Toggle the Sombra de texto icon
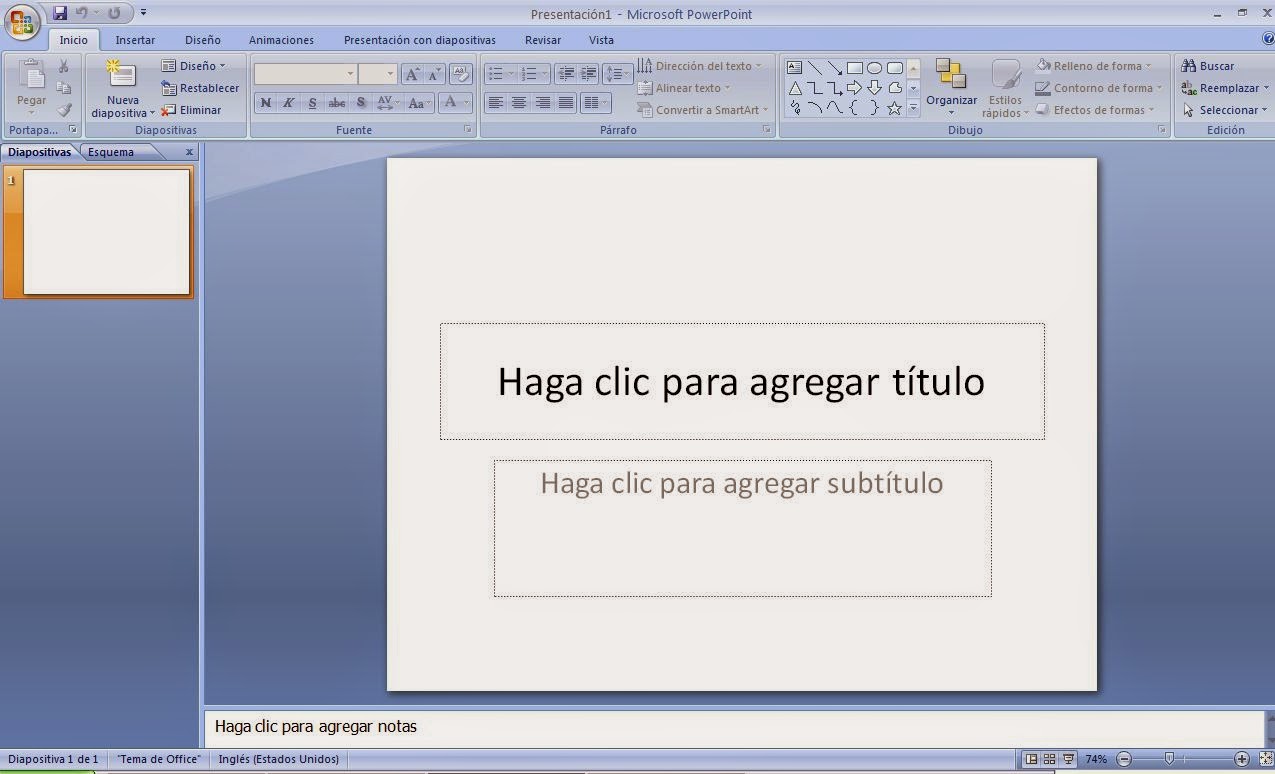Screen dimensions: 1275x774 click(361, 103)
